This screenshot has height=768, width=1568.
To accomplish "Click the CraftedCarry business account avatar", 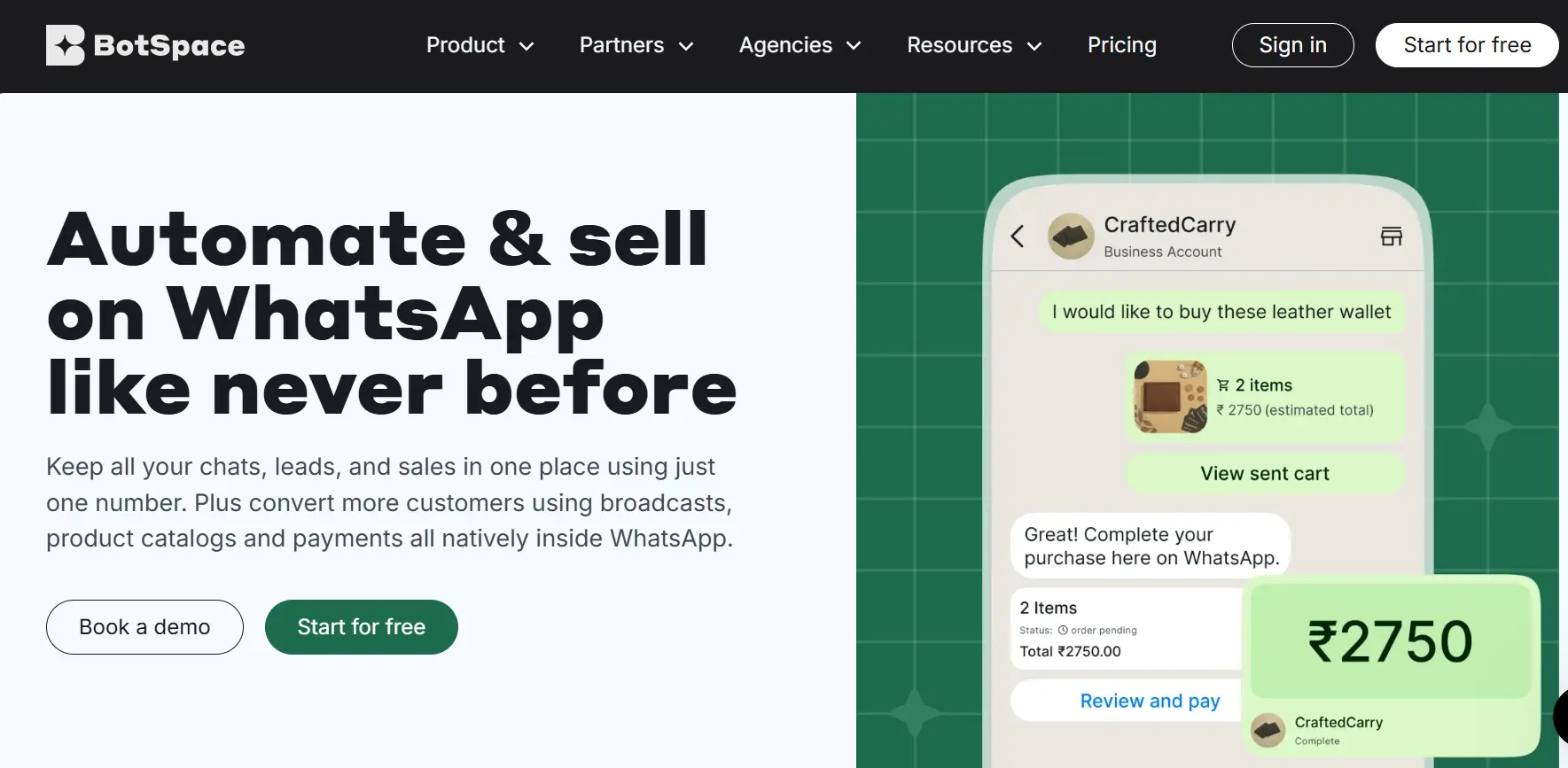I will (1070, 237).
